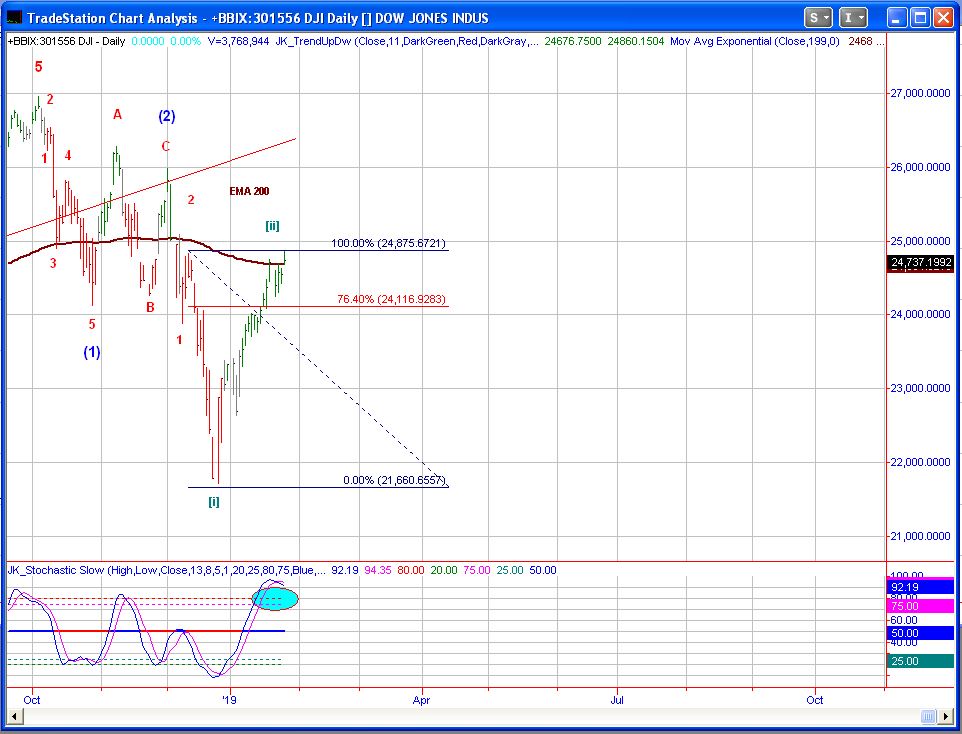Select the "[i]" wave label
Image resolution: width=962 pixels, height=734 pixels.
pyautogui.click(x=214, y=502)
